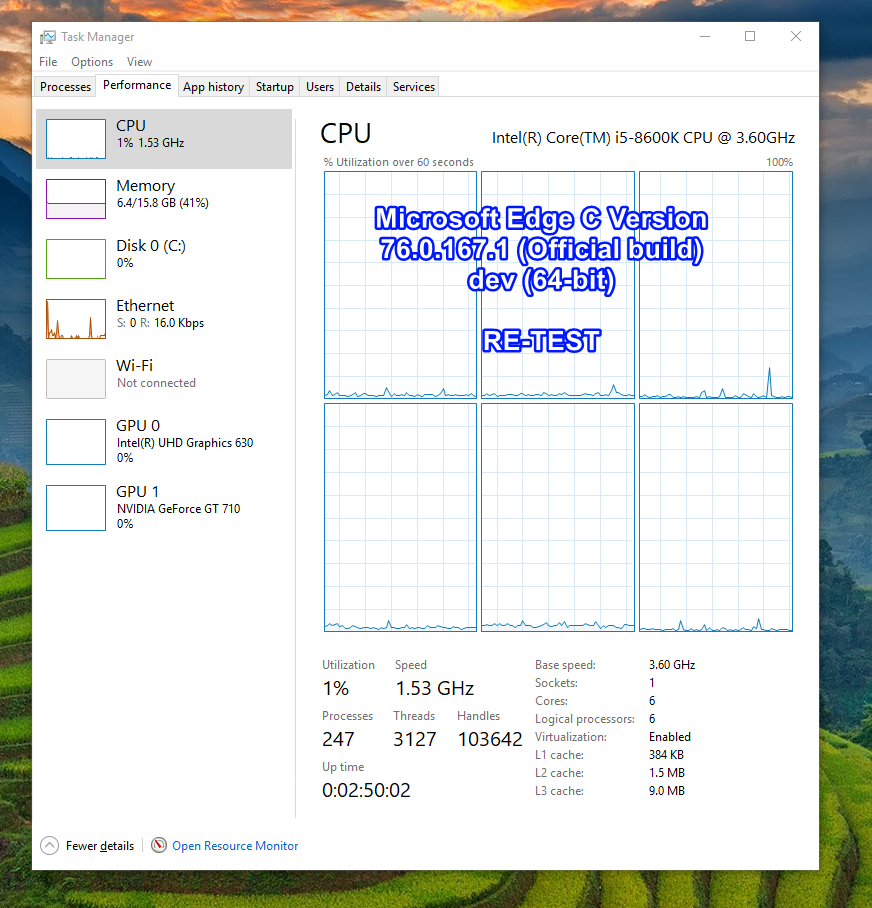Viewport: 872px width, 908px height.
Task: Click the Up time value 0:02:50:02
Action: pos(366,790)
